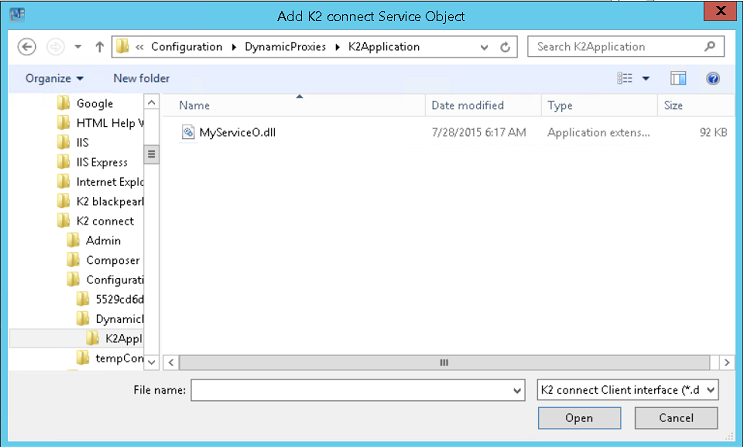Click the search magnifier icon
This screenshot has height=447, width=743.
[x=709, y=47]
